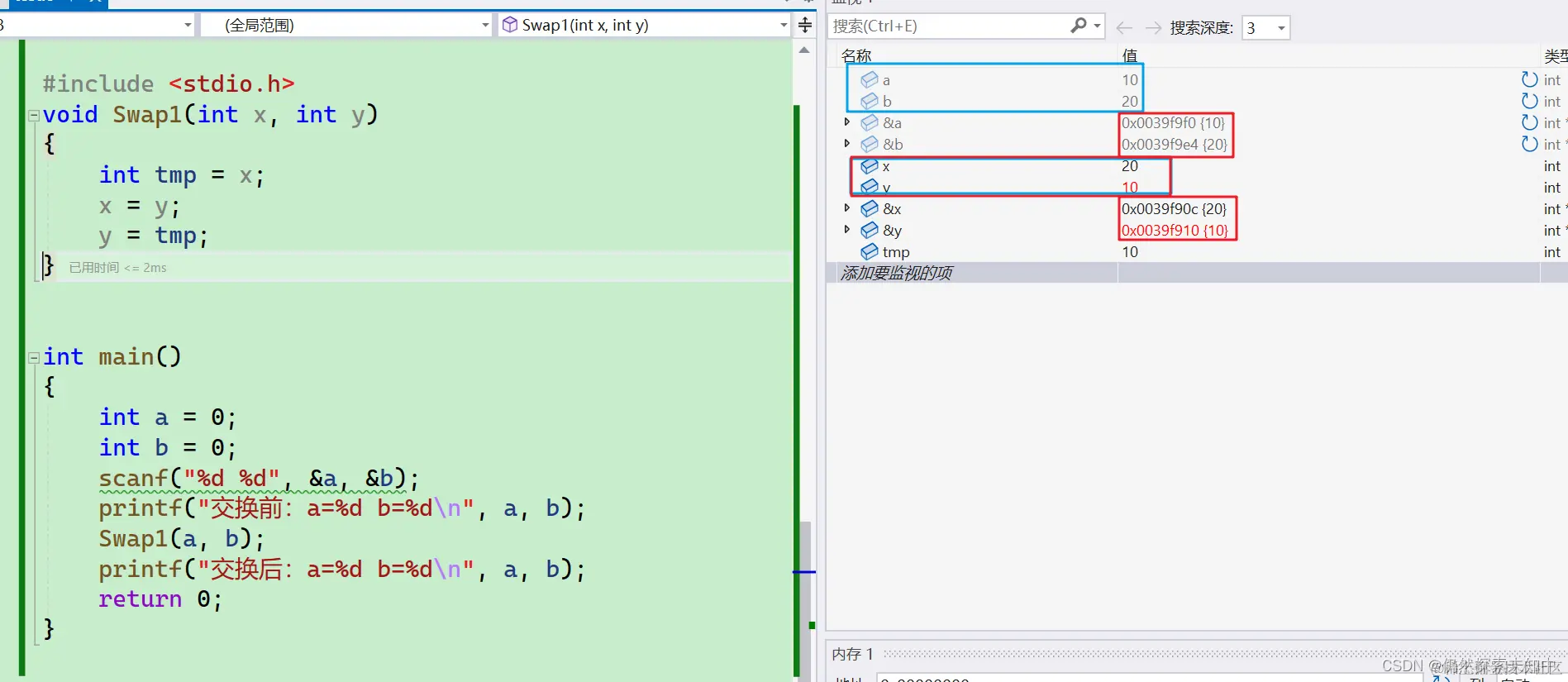Click the cube icon of variable x
1568x682 pixels.
870,166
